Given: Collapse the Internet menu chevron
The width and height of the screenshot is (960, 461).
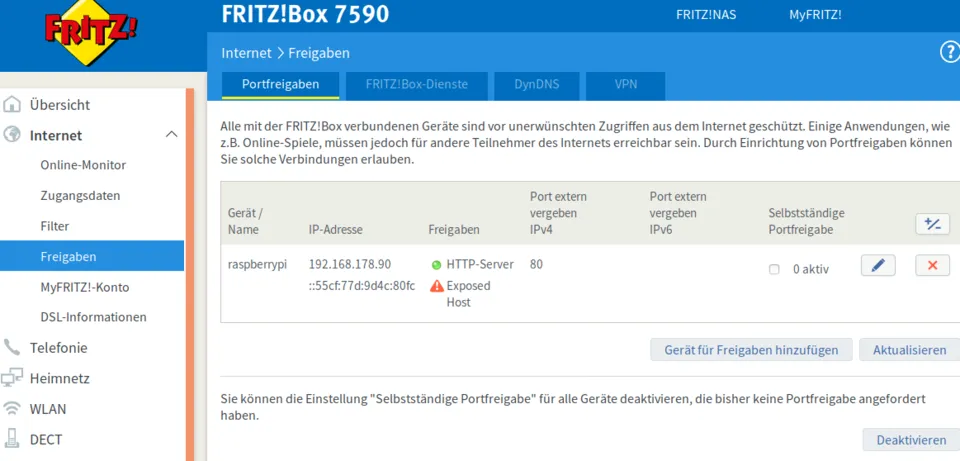Looking at the screenshot, I should tap(172, 134).
